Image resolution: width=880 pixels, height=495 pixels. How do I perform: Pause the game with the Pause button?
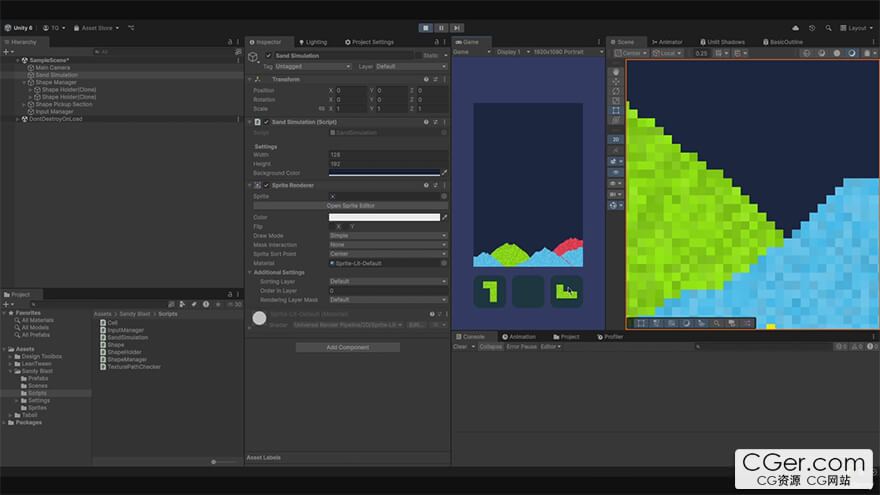coord(441,28)
